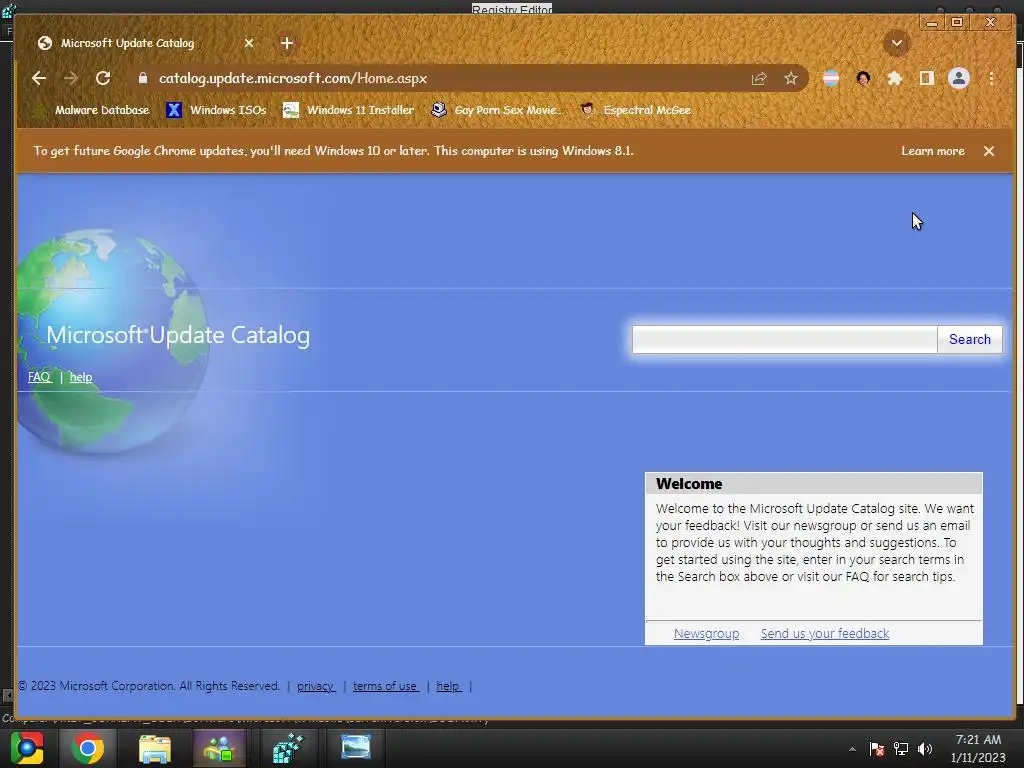Screen dimensions: 1024x768
Task: Expand the hidden tray icons arrow
Action: pos(852,749)
